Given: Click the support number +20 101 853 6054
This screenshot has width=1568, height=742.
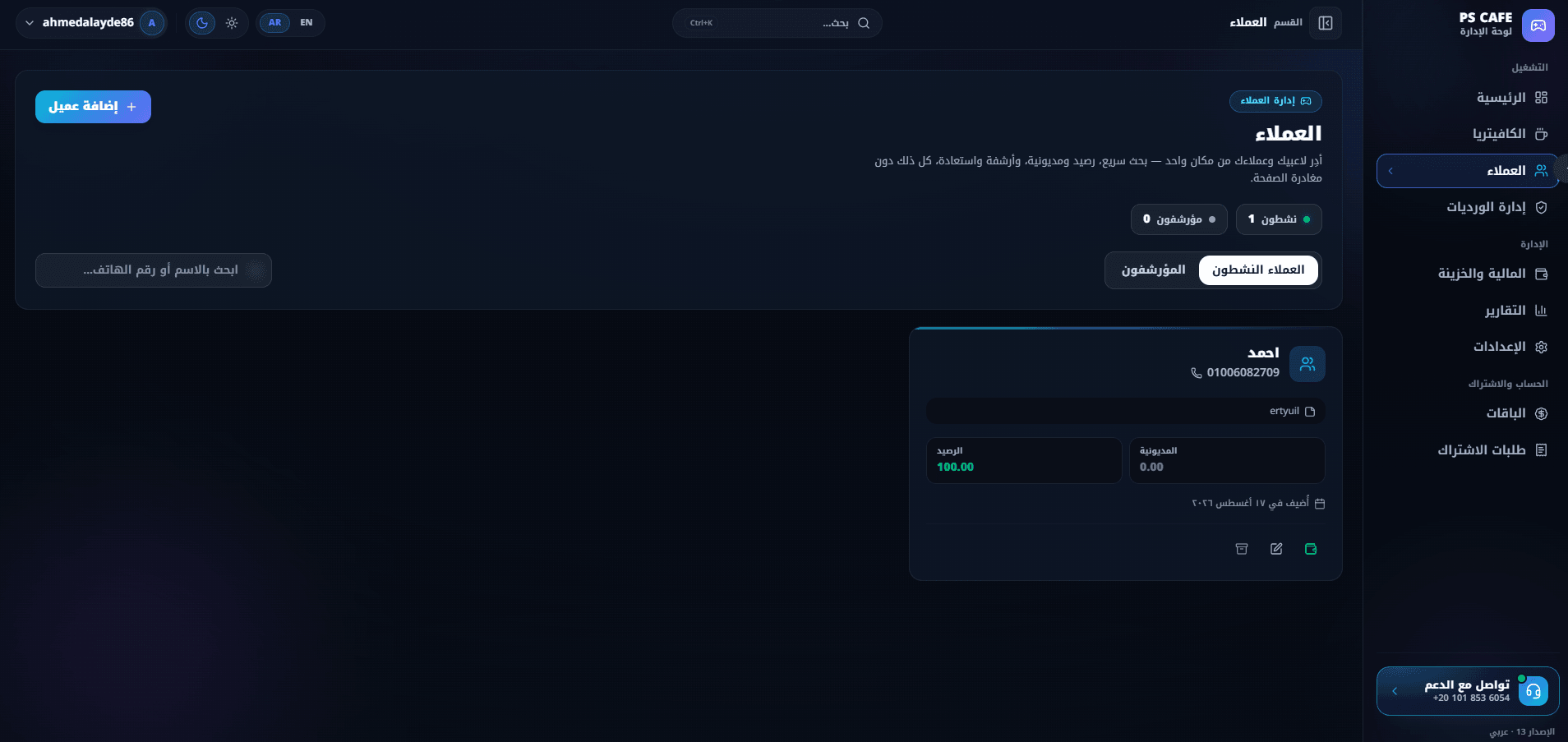Looking at the screenshot, I should (1471, 698).
